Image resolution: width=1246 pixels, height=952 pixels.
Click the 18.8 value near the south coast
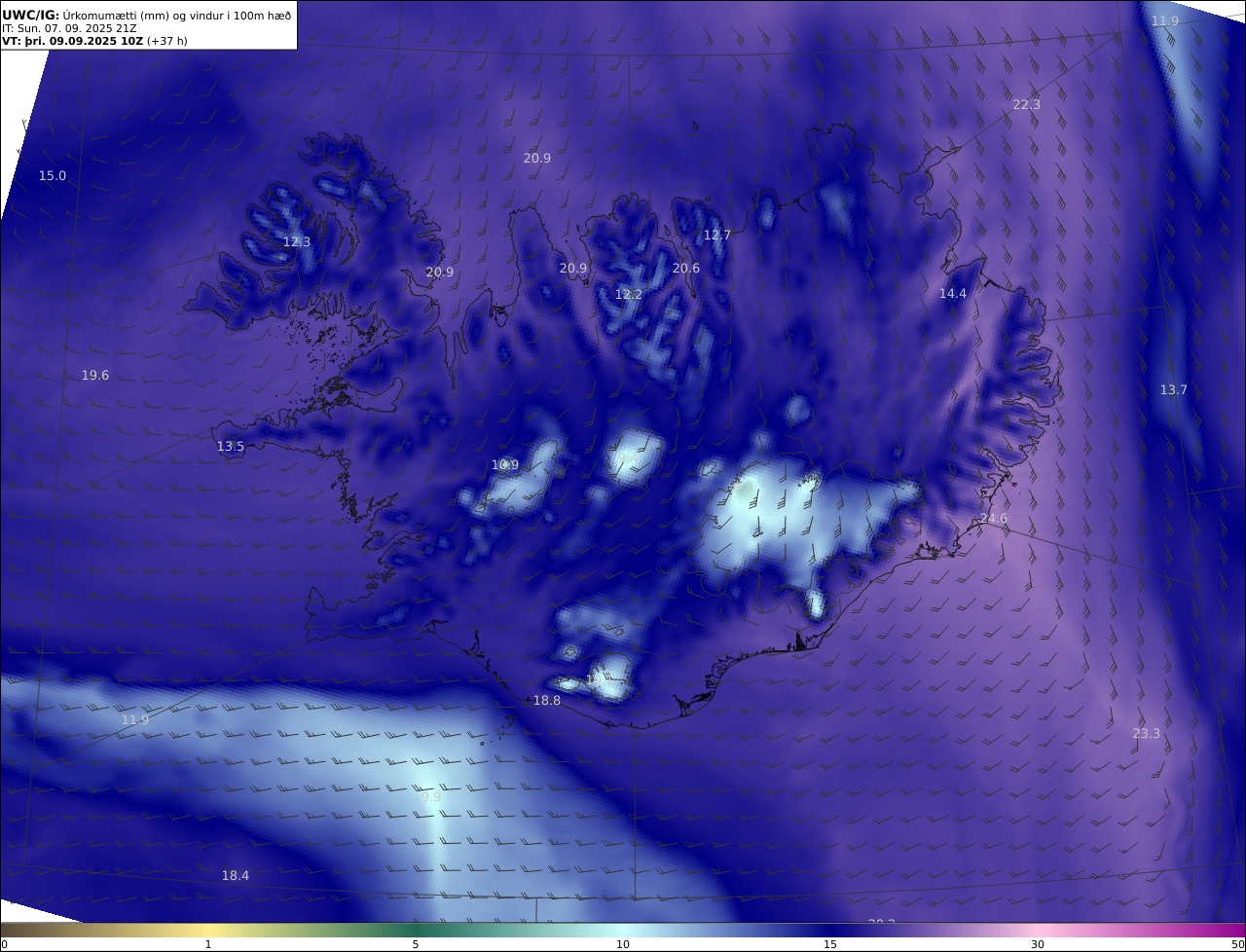click(x=547, y=701)
